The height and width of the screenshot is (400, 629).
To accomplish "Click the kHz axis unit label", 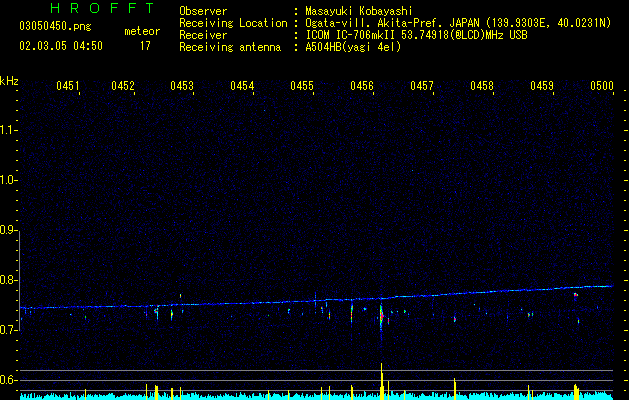I will point(9,81).
